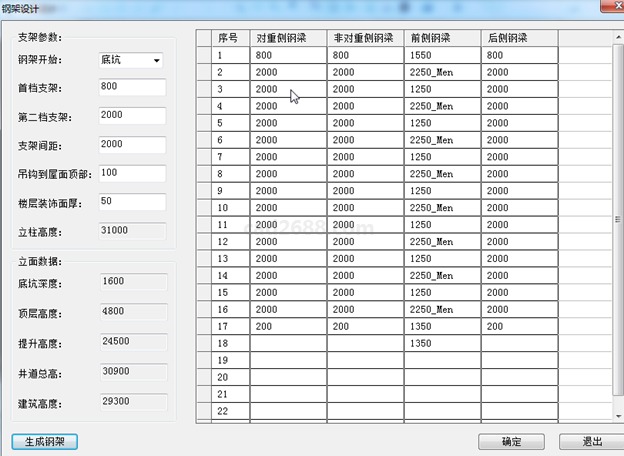The height and width of the screenshot is (456, 624).
Task: Select row 1 cell with value 1550
Action: [442, 56]
